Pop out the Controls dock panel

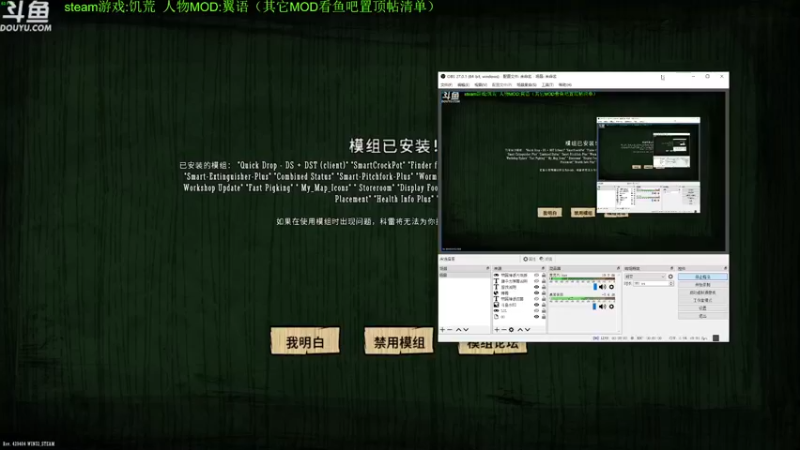725,268
